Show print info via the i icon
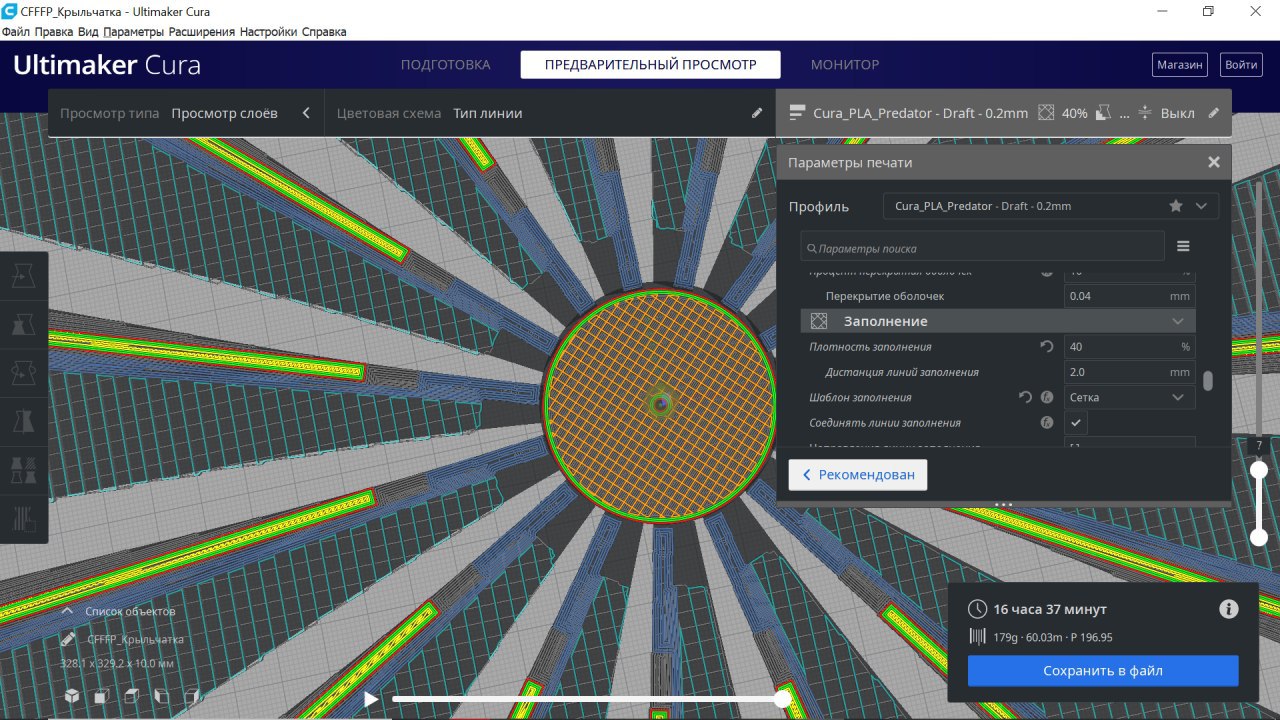The image size is (1280, 720). click(1229, 609)
